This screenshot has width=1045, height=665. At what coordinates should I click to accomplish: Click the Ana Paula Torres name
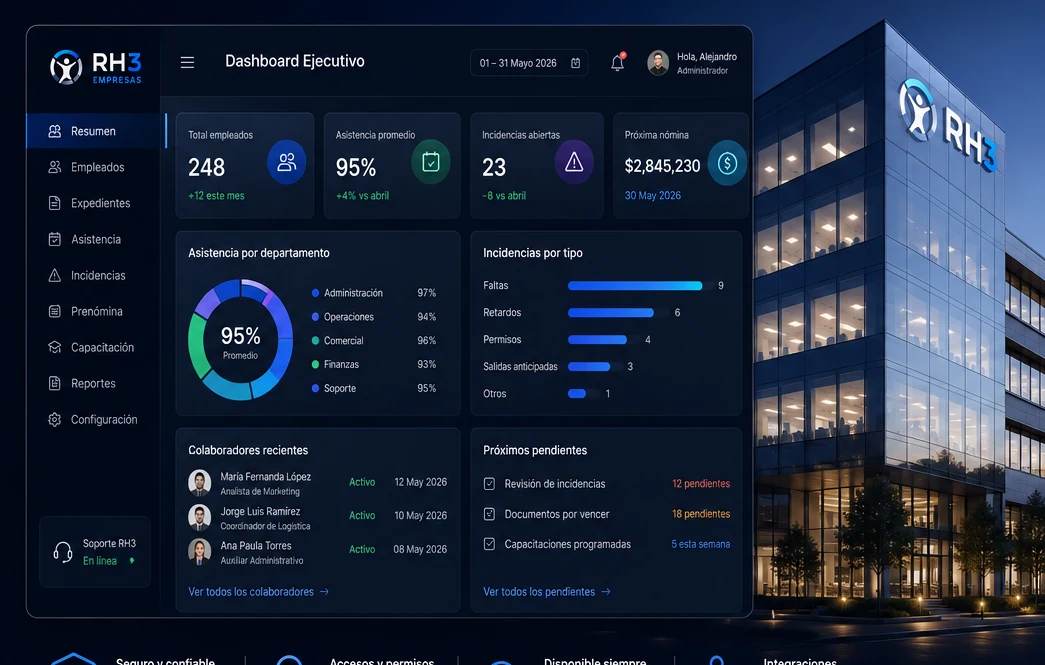[256, 546]
